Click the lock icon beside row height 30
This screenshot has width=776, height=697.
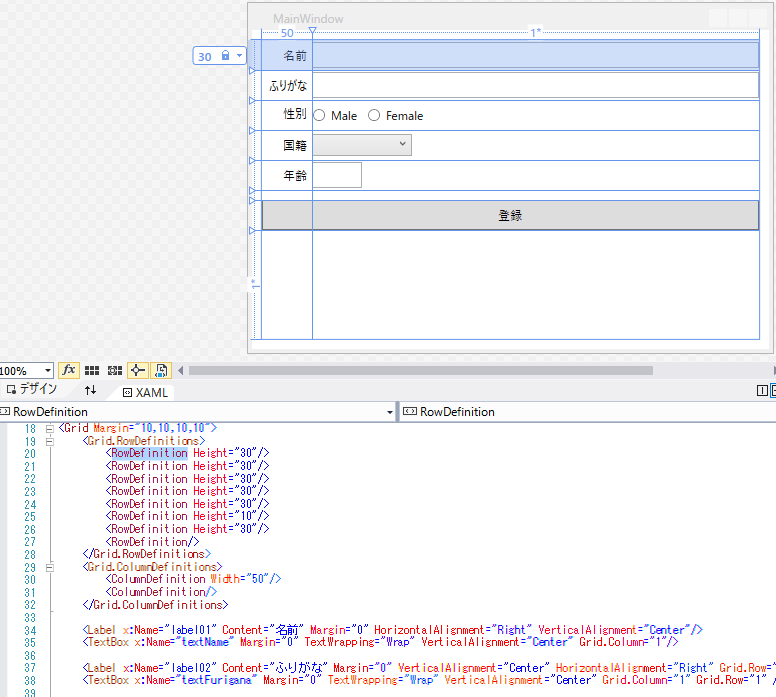click(x=225, y=55)
